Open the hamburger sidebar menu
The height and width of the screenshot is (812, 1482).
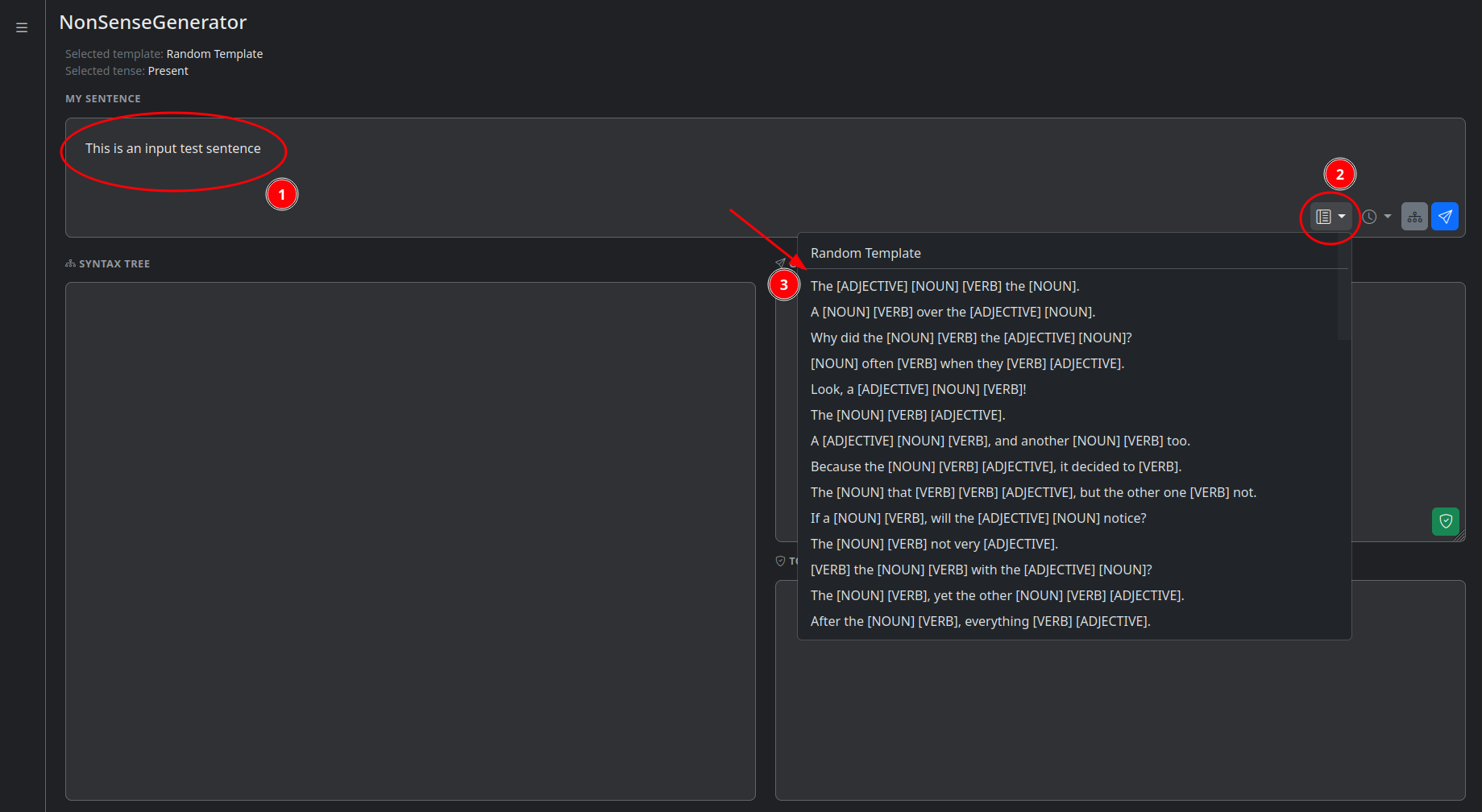point(22,27)
